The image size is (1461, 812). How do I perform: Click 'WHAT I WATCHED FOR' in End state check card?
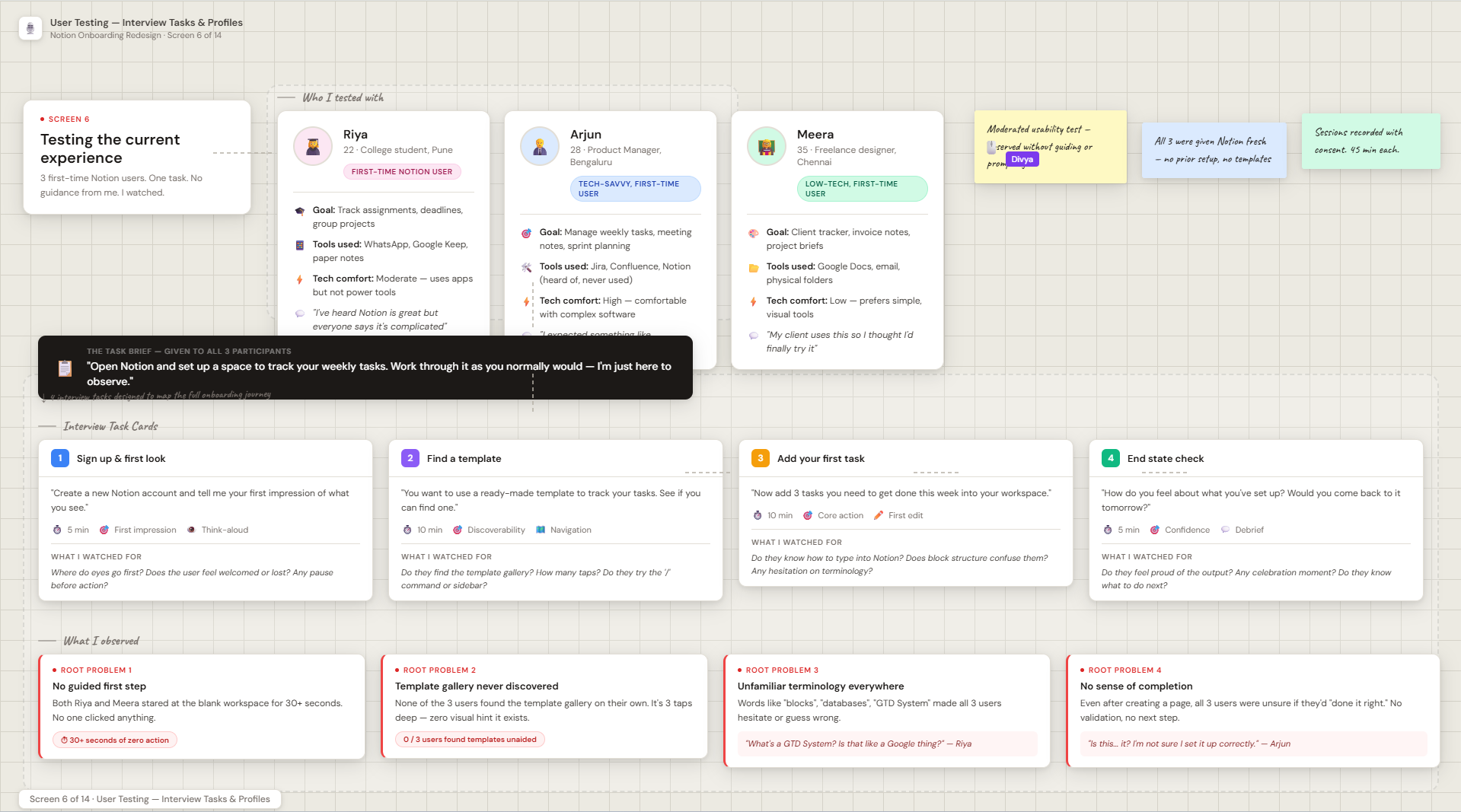coord(1147,557)
